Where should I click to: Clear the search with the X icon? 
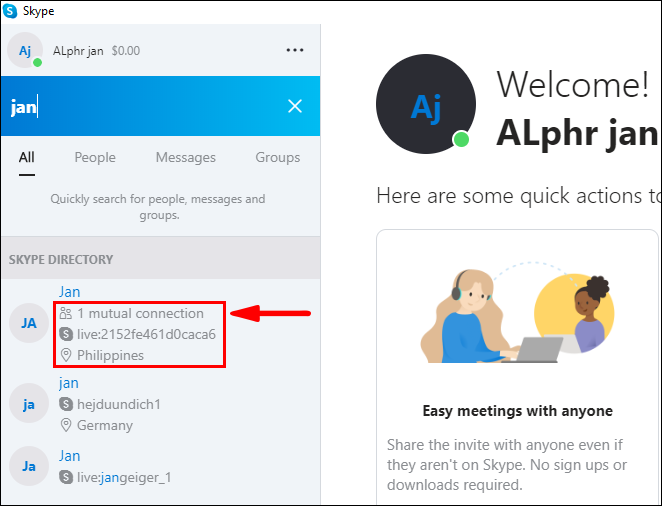coord(295,106)
